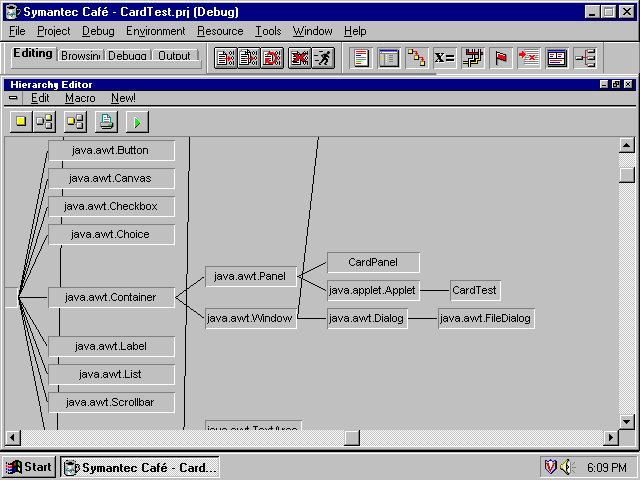The height and width of the screenshot is (480, 640).
Task: Select the java.applet.Applet class node
Action: (373, 291)
